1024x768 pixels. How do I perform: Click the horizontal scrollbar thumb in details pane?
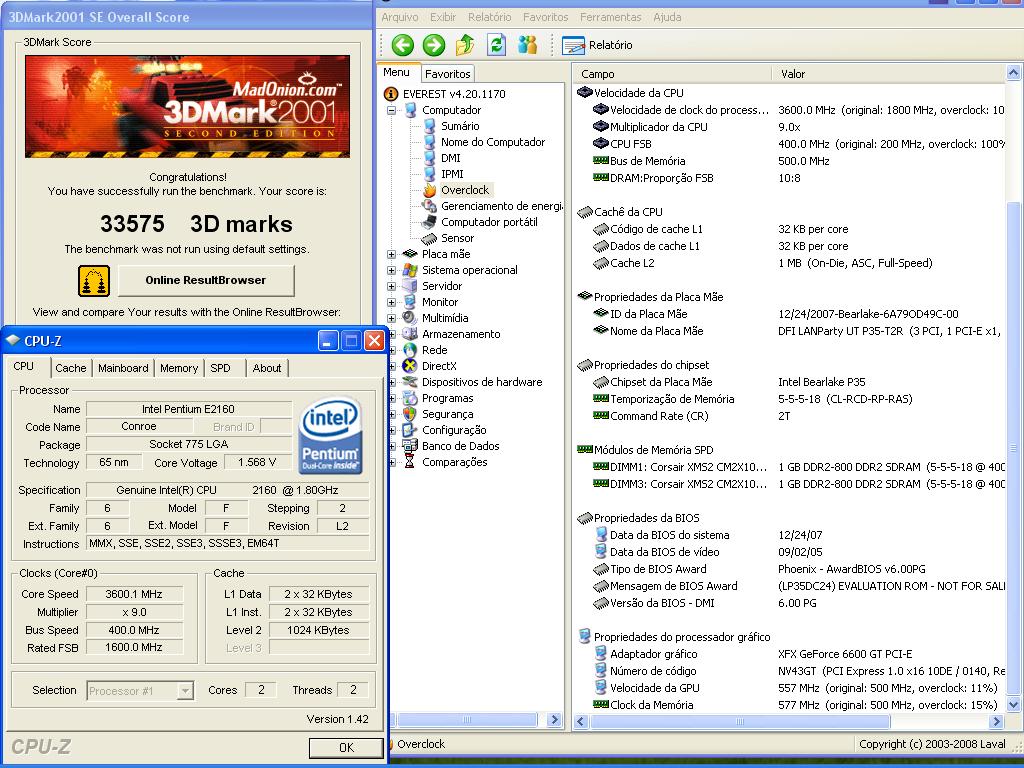tap(740, 722)
